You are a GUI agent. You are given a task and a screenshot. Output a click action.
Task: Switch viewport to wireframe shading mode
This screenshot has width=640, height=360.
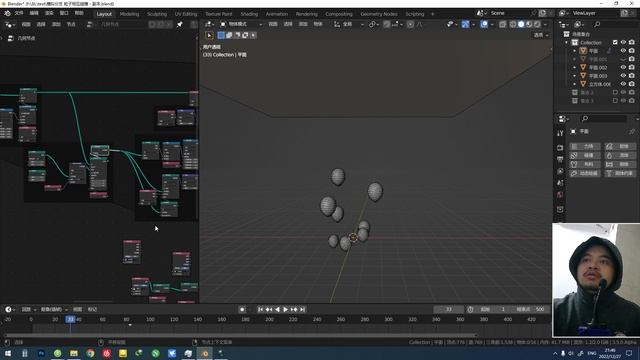tap(513, 24)
